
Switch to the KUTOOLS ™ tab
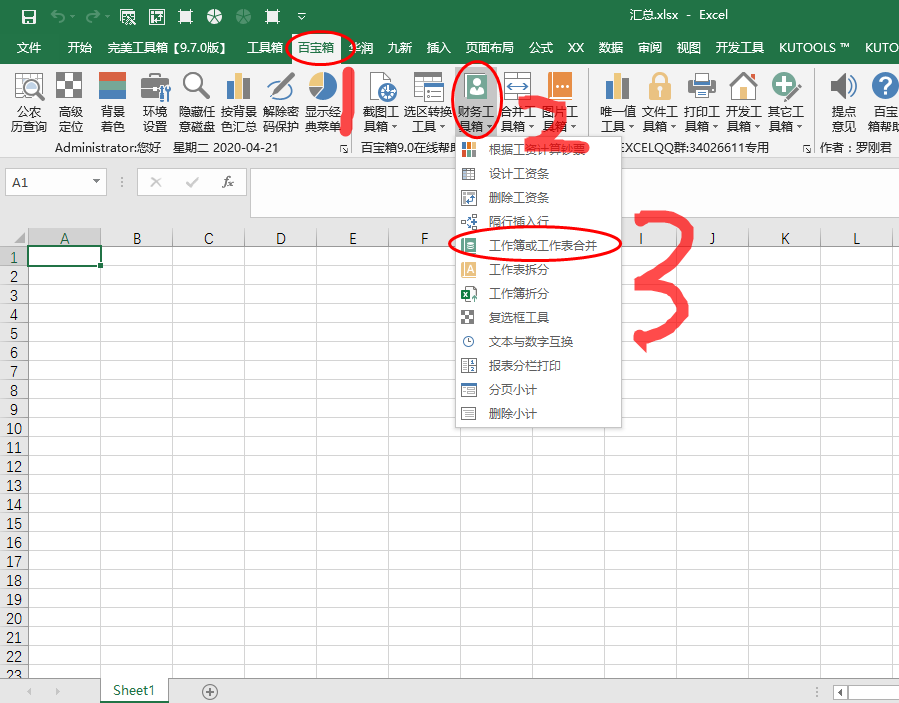pyautogui.click(x=814, y=48)
